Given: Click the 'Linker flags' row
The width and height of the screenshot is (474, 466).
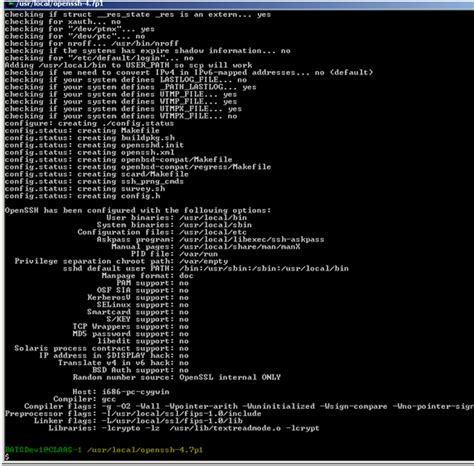Looking at the screenshot, I should click(x=138, y=421).
